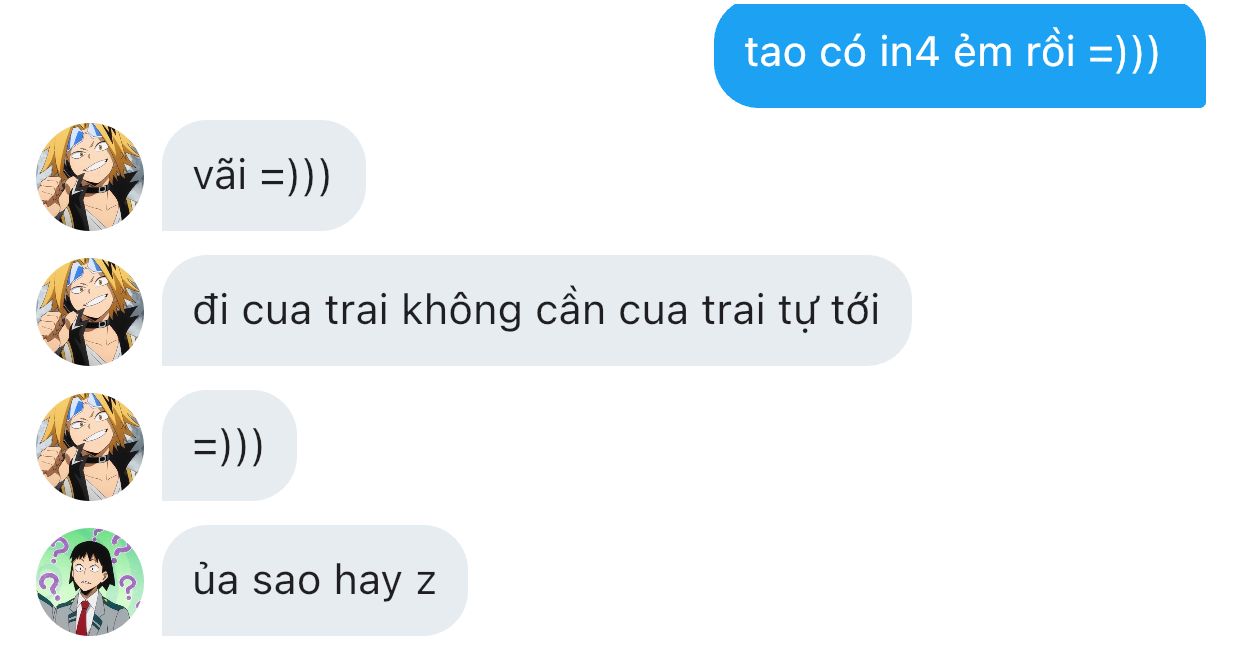The image size is (1242, 645).
Task: Click the letter "z" ending the last message
Action: pos(426,583)
